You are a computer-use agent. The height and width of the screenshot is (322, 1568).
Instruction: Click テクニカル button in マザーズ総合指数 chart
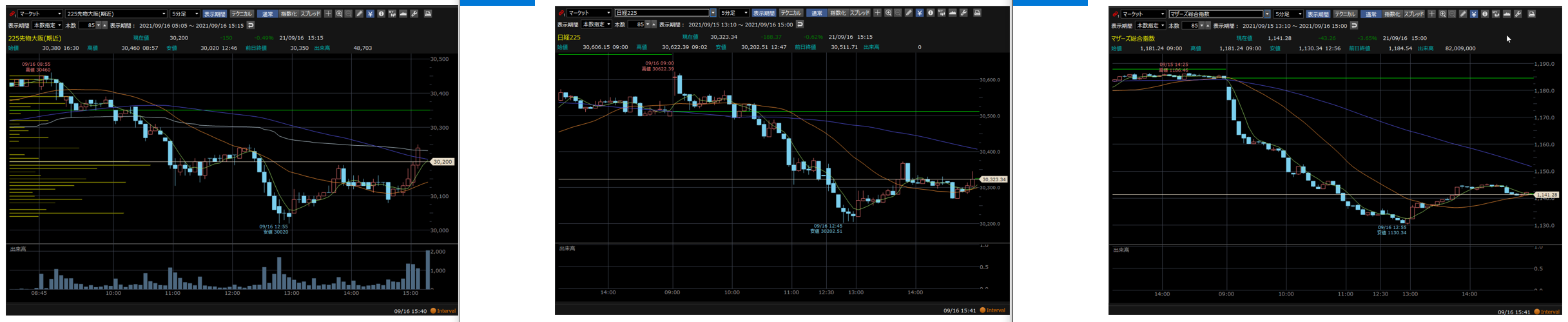coord(1345,14)
